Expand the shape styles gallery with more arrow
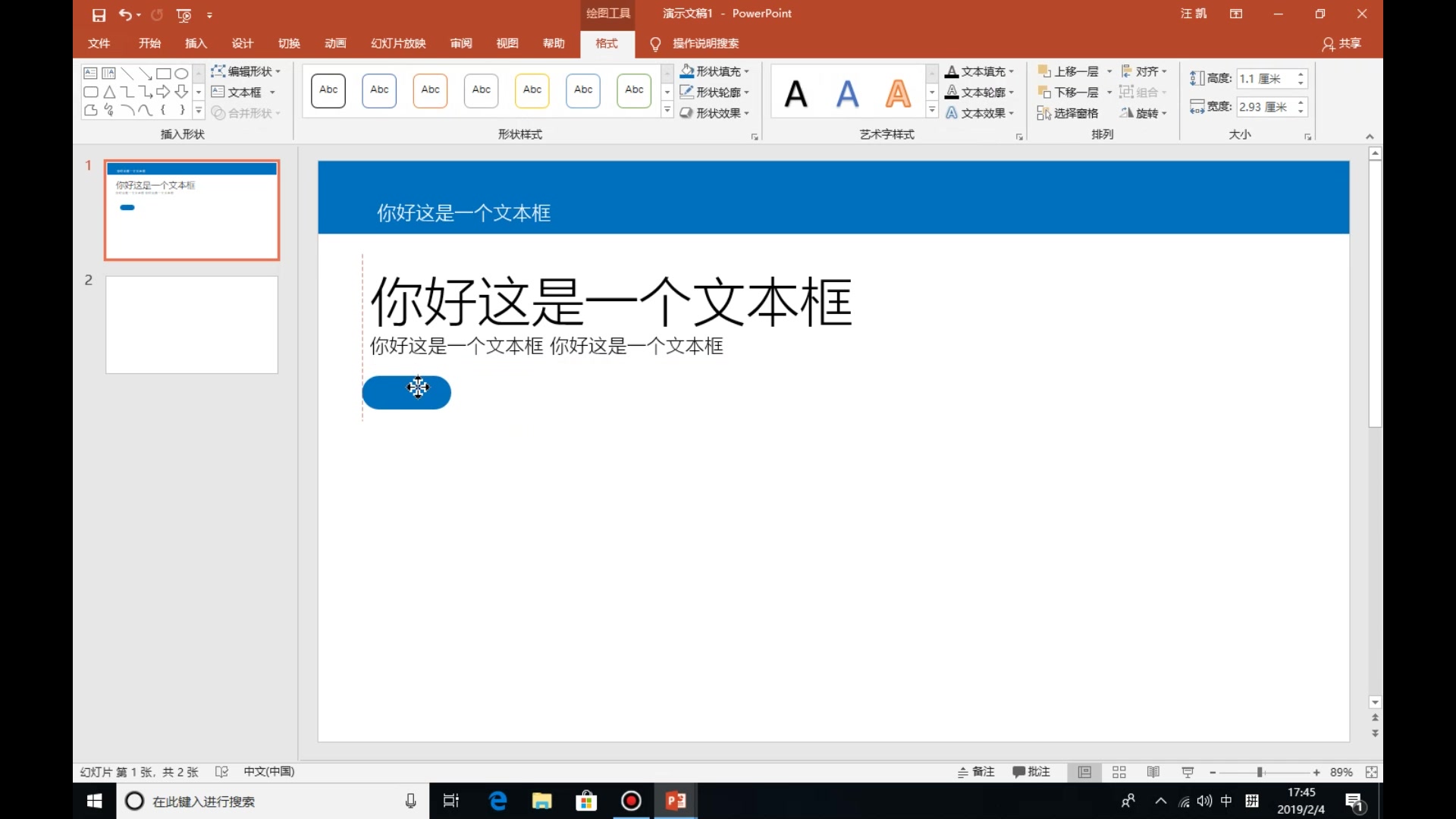This screenshot has width=1456, height=819. 667,110
